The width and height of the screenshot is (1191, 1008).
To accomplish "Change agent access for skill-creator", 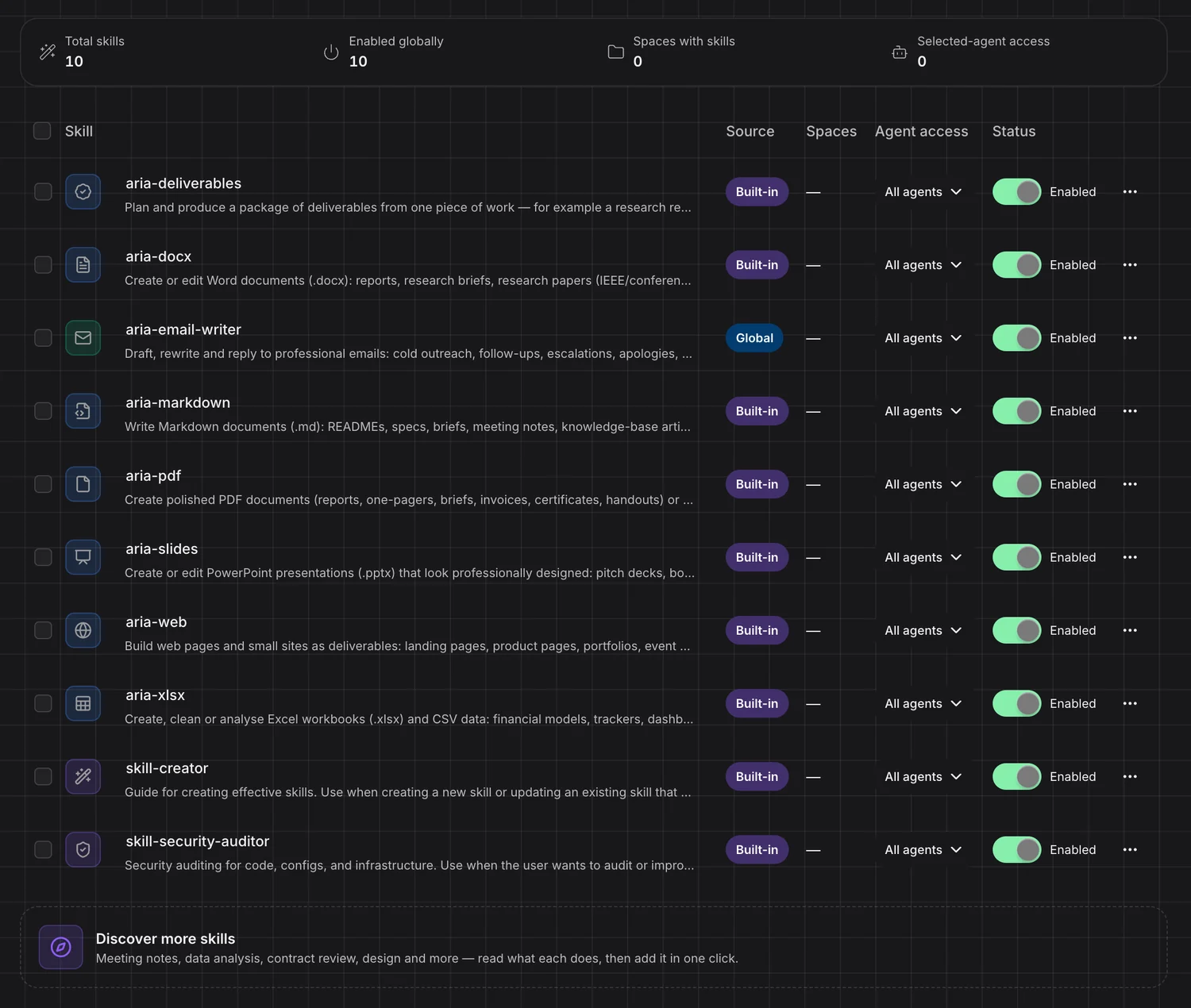I will tap(923, 776).
